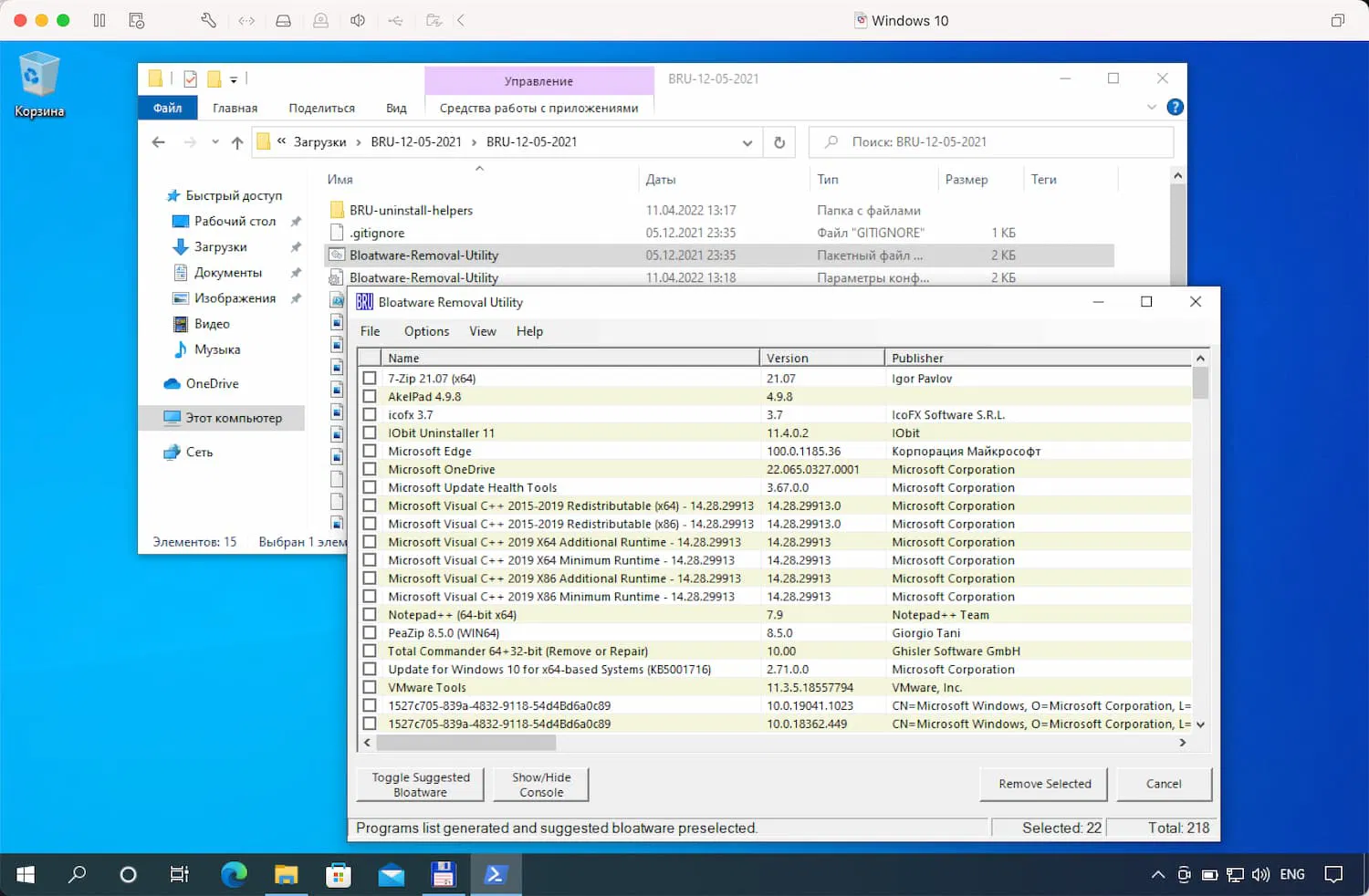Viewport: 1369px width, 896px height.
Task: Open Explorer help question mark icon
Action: [x=1175, y=108]
